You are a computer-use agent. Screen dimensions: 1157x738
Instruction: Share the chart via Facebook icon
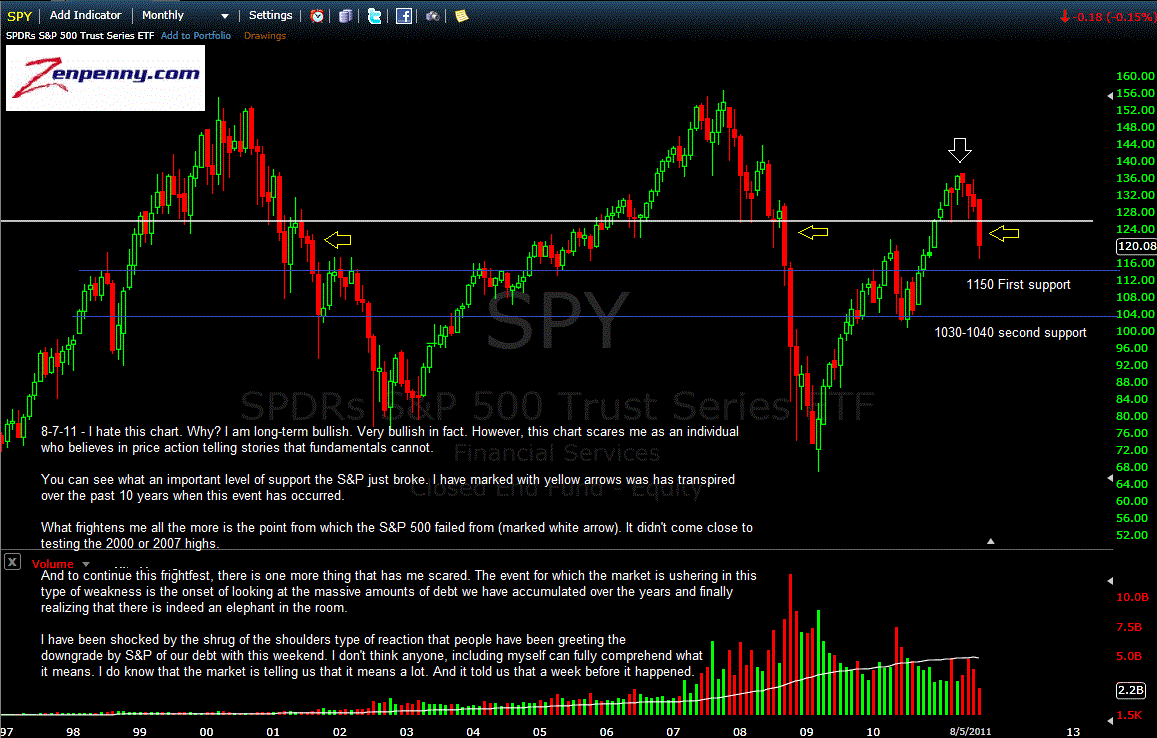(x=404, y=15)
